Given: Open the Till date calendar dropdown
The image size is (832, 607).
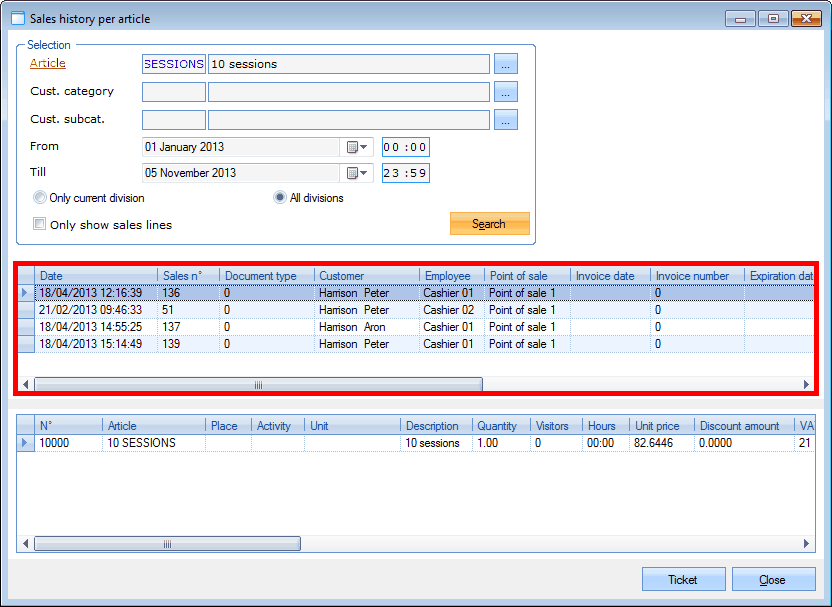Looking at the screenshot, I should coord(357,173).
